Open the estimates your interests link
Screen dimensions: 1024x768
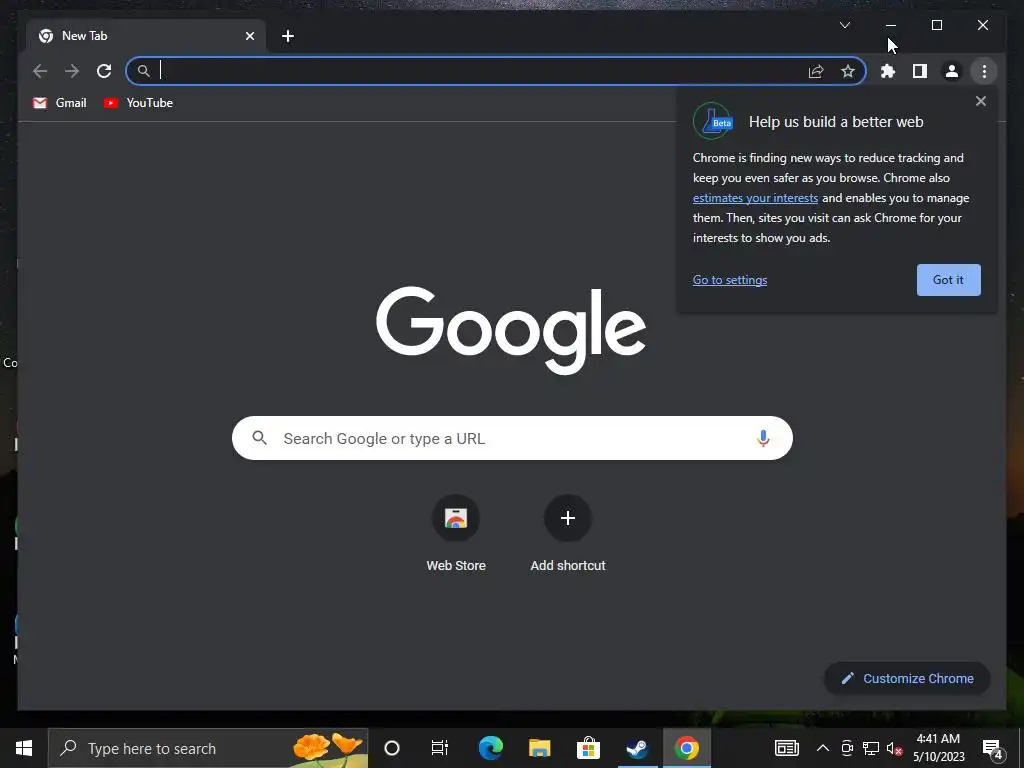coord(755,198)
